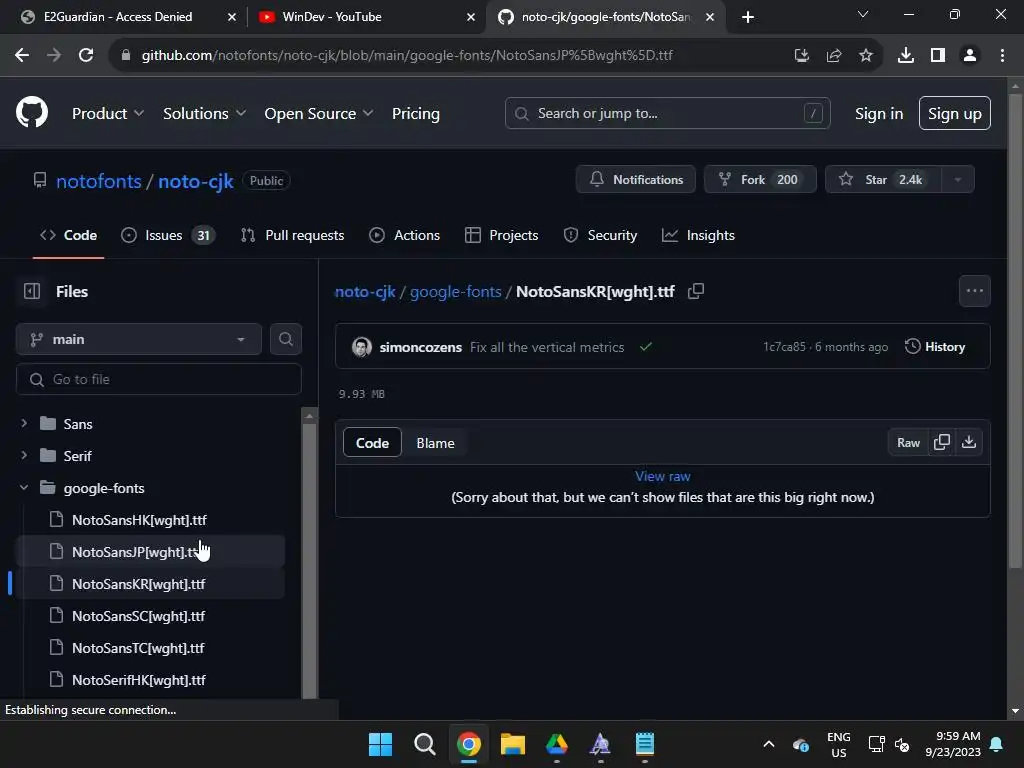Screen dimensions: 1024x768
Task: Copy file path icon beside NotoSansKR[wght].ttf
Action: tap(696, 291)
